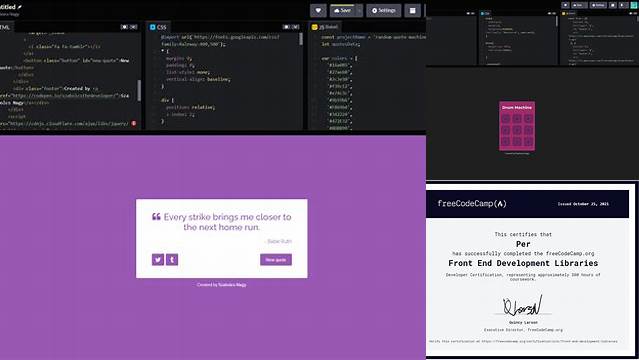Click Save in the Drum Machine pen window

click(578, 5)
